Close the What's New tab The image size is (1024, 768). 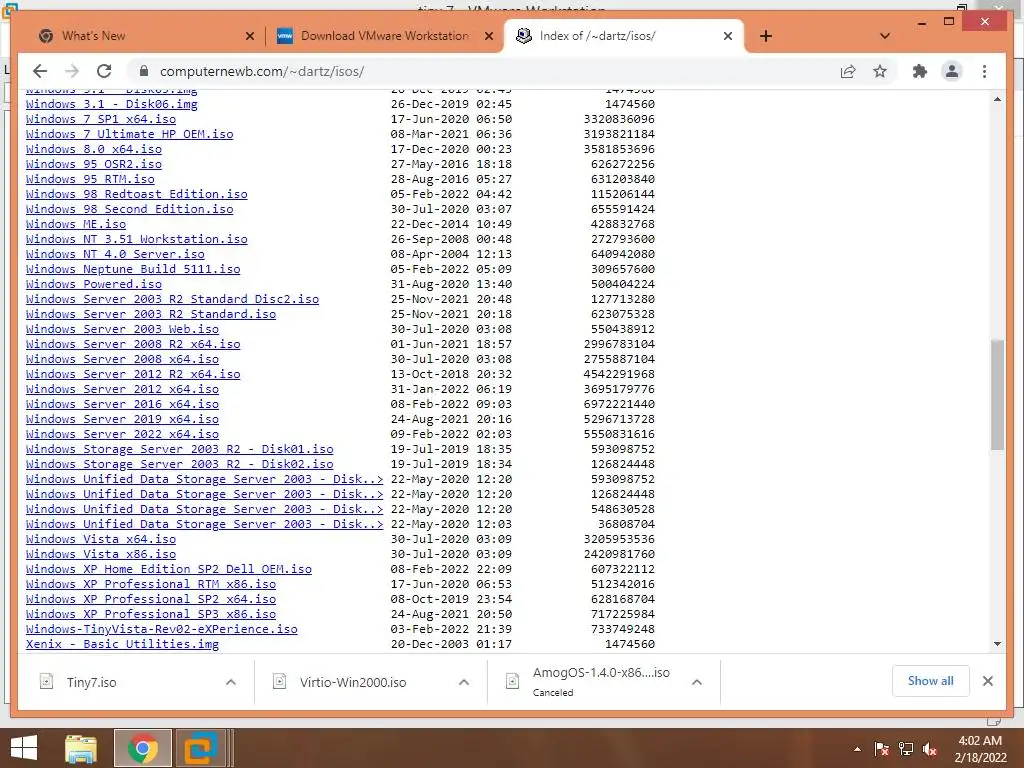pos(249,36)
